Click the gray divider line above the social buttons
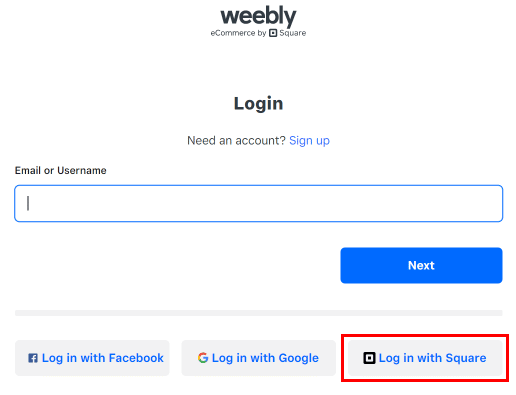Screen dimensions: 516x395 pyautogui.click(x=259, y=313)
